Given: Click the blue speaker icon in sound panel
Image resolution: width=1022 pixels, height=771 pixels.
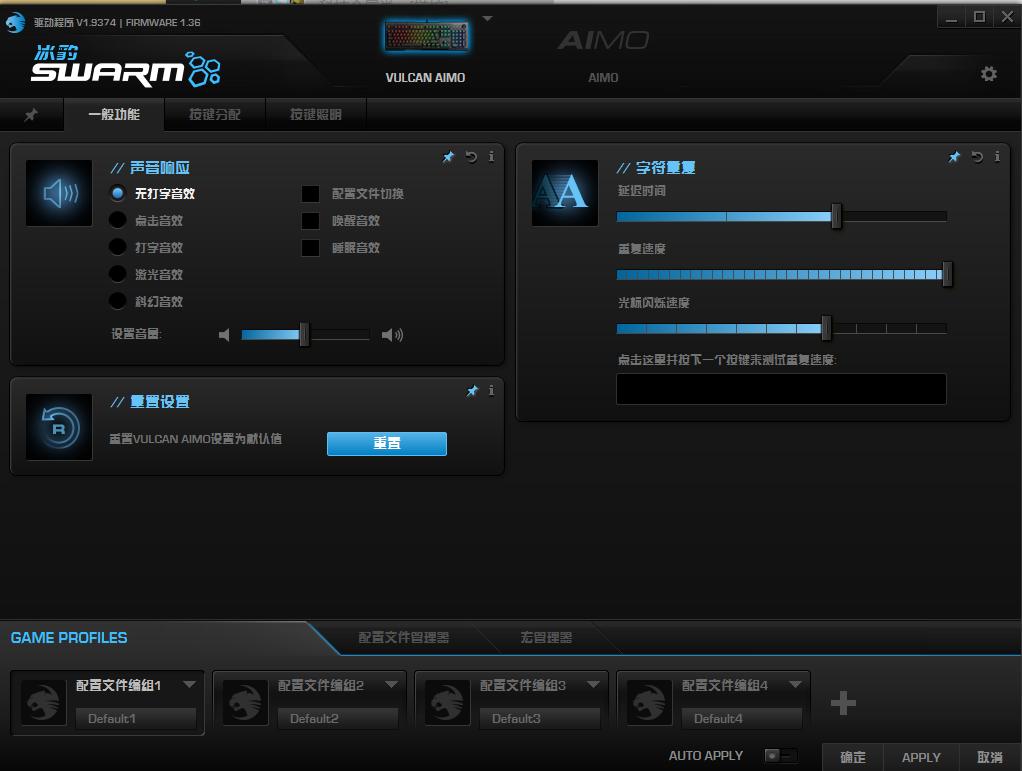Looking at the screenshot, I should (x=58, y=192).
